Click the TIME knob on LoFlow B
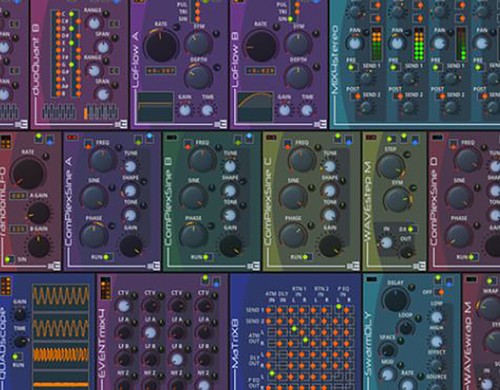 click(307, 110)
